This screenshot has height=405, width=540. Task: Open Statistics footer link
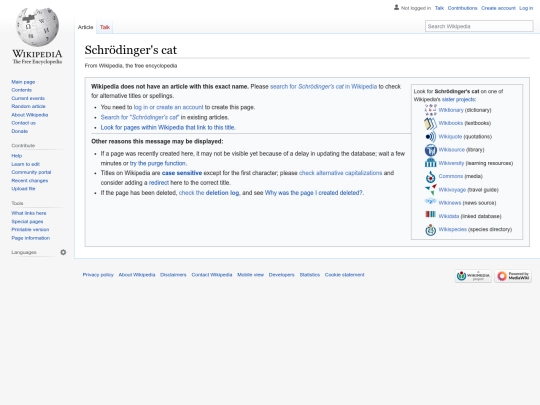[x=310, y=275]
